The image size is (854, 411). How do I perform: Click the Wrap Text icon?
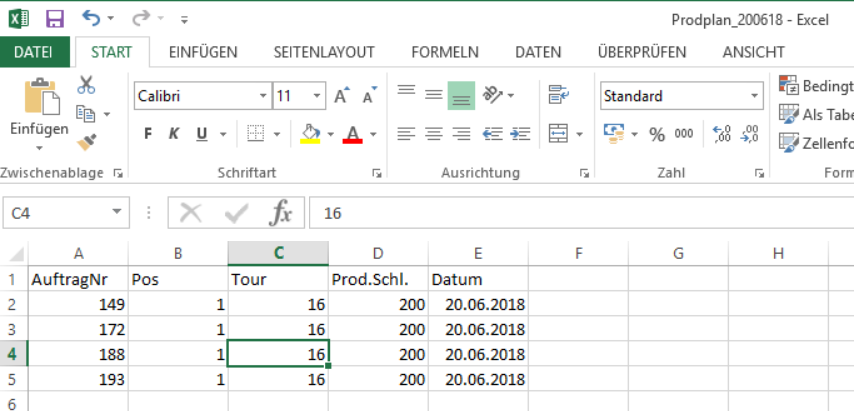(x=558, y=95)
